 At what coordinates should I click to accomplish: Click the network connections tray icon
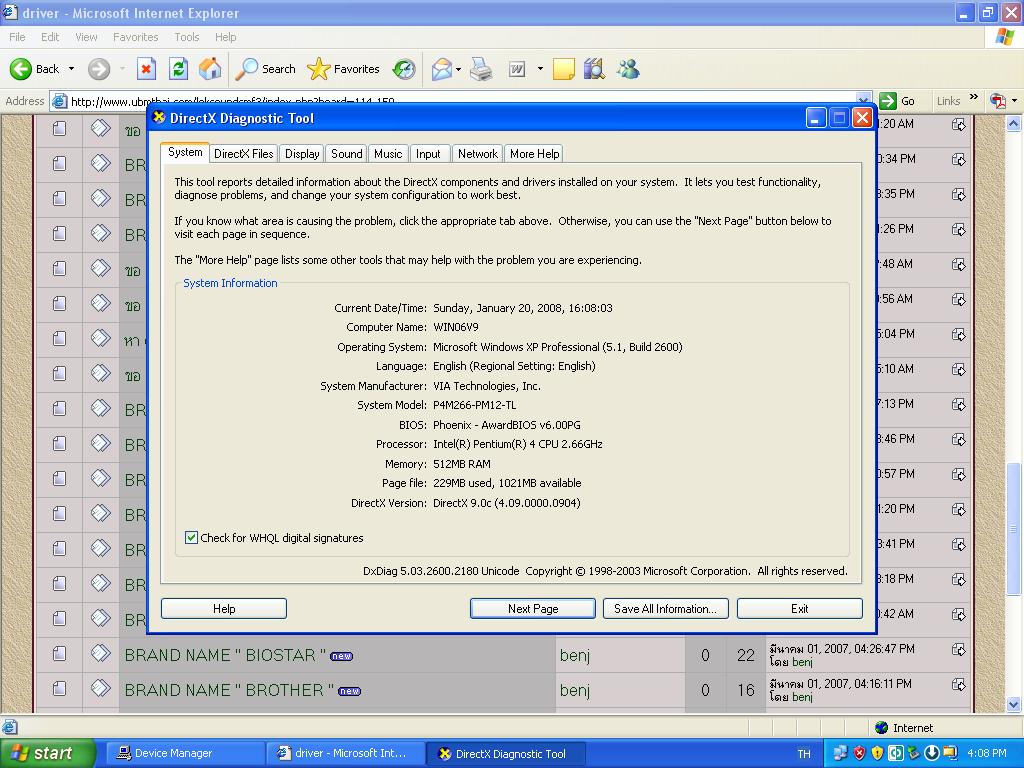coord(840,753)
